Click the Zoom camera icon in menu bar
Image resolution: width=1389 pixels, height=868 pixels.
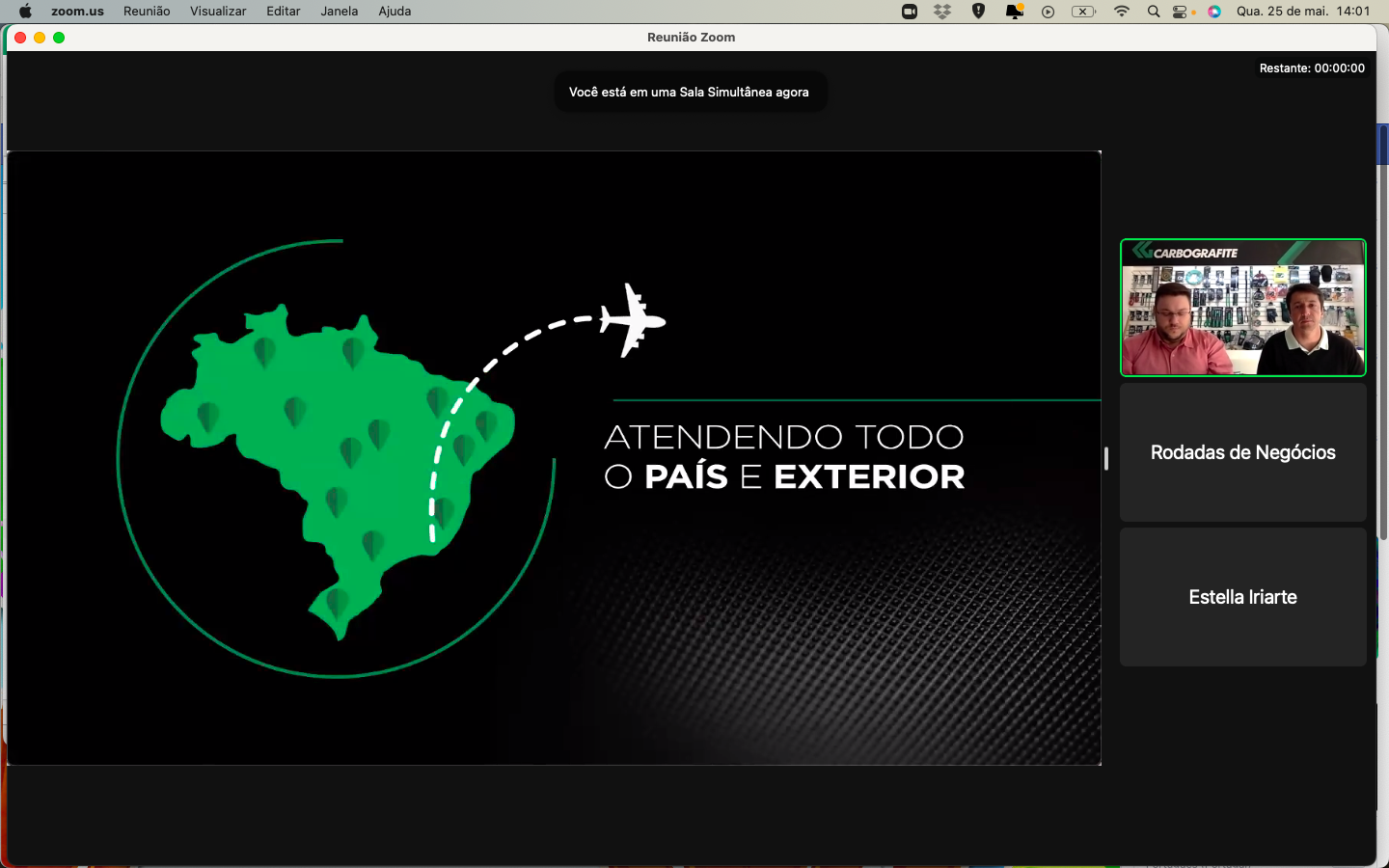(909, 12)
